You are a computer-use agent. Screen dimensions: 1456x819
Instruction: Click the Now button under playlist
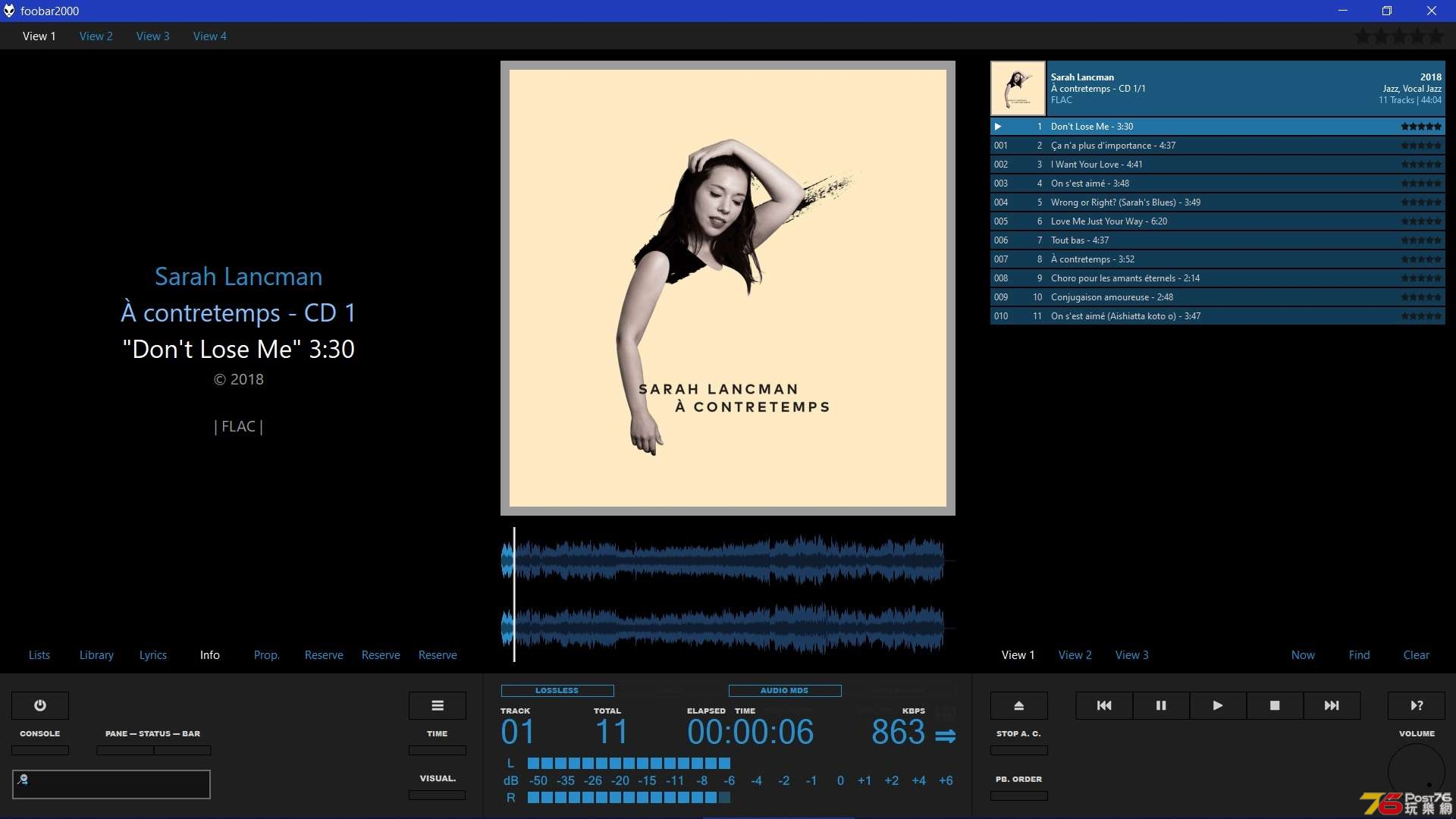1304,655
